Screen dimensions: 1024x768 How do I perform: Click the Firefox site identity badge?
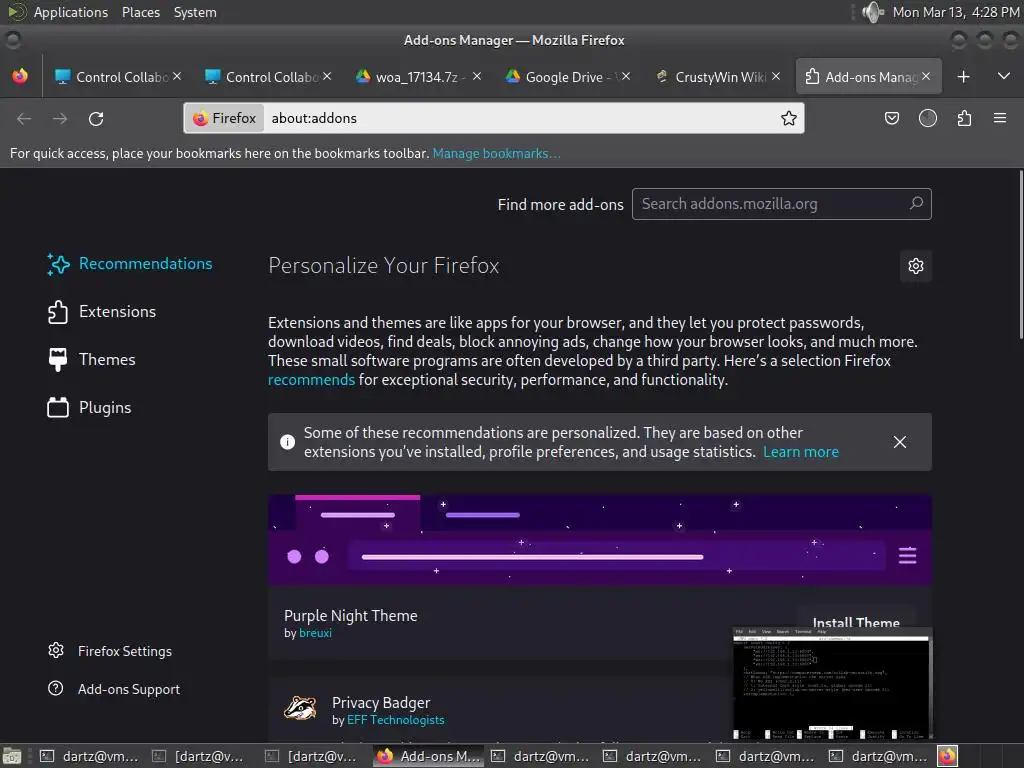225,118
